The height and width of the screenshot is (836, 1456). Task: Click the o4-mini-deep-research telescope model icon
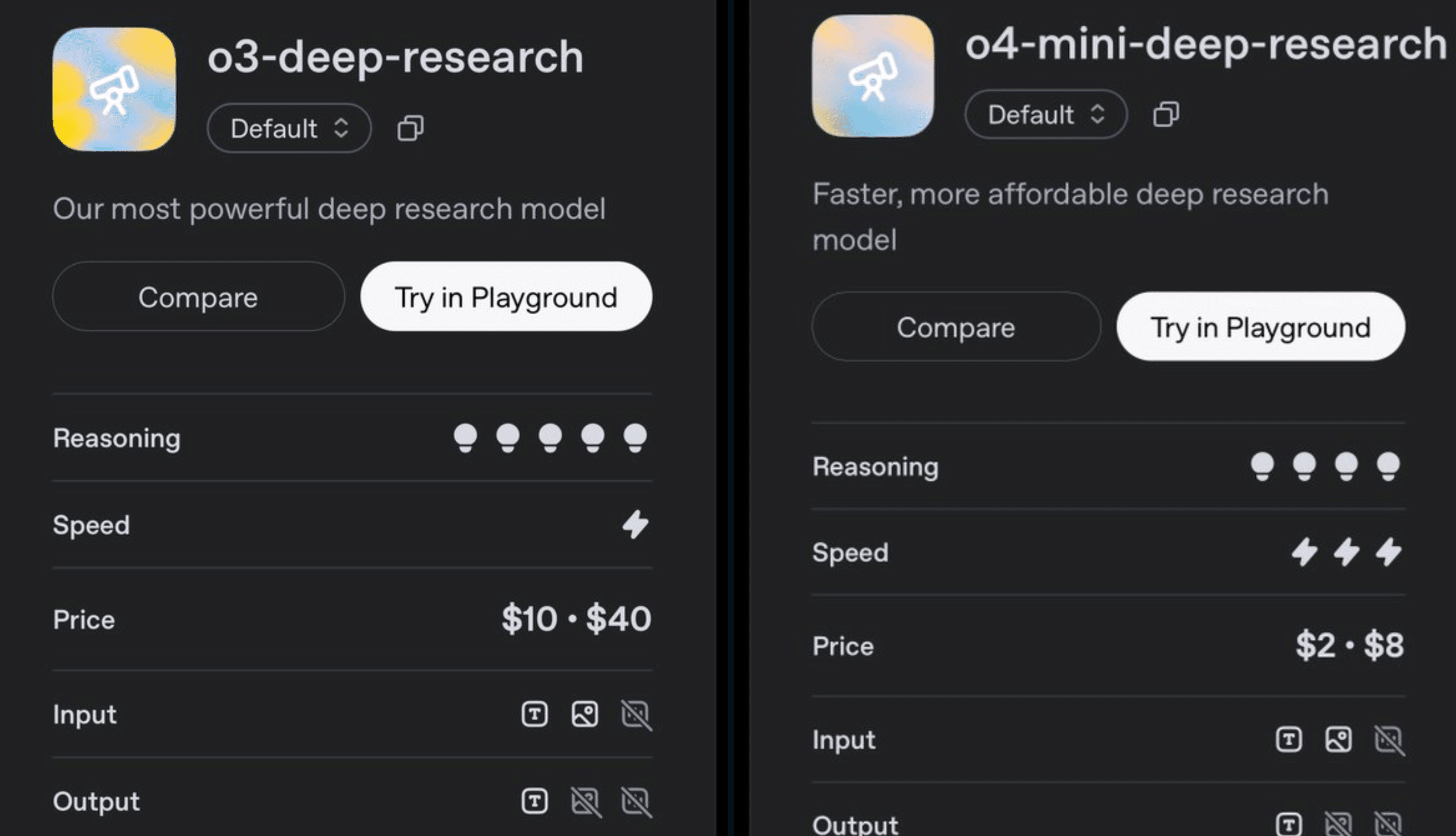pyautogui.click(x=873, y=76)
